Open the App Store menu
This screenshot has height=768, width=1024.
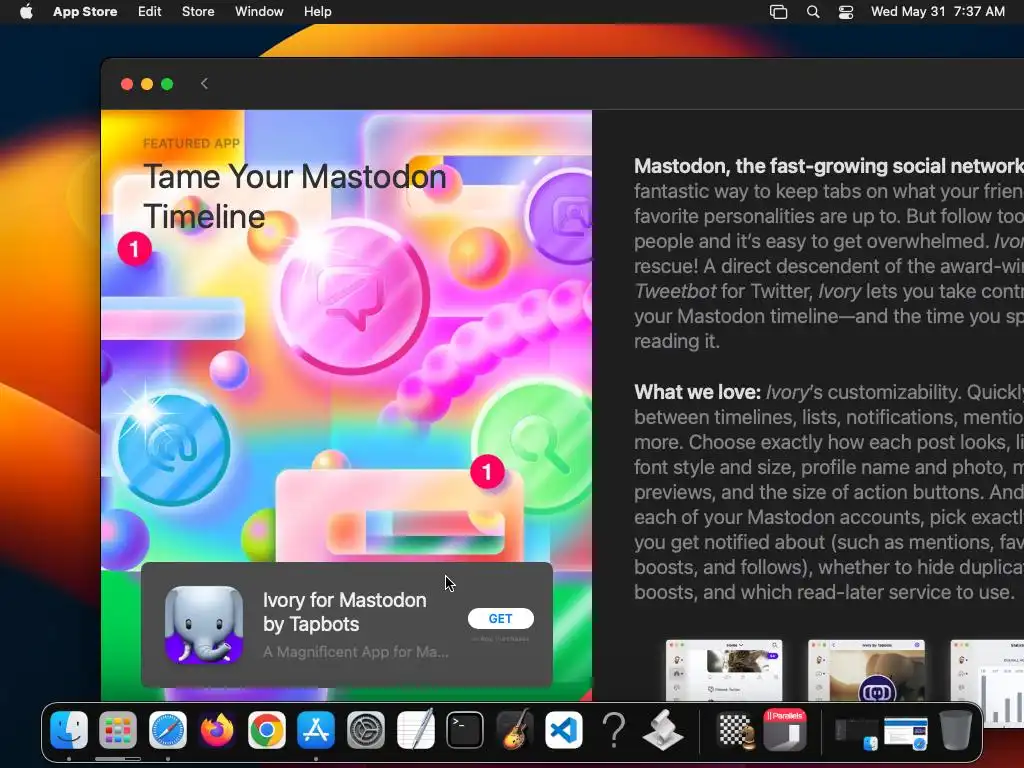click(x=85, y=12)
